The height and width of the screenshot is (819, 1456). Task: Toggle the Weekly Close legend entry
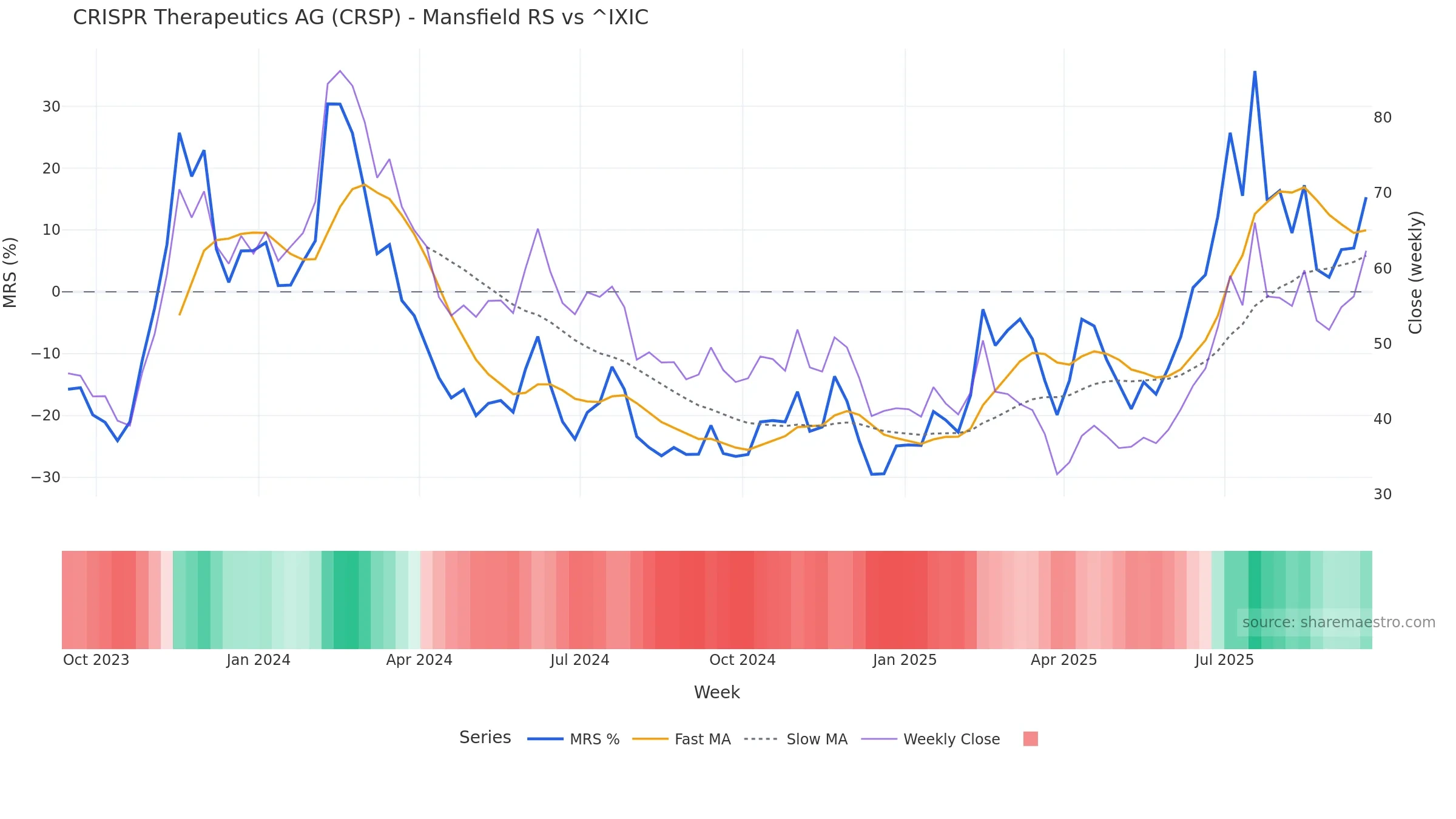pyautogui.click(x=930, y=739)
